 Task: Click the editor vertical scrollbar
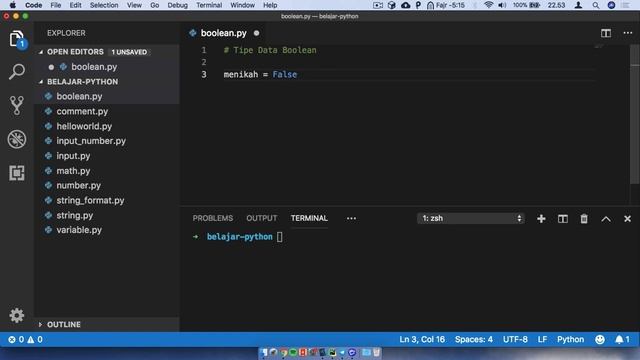pos(635,114)
